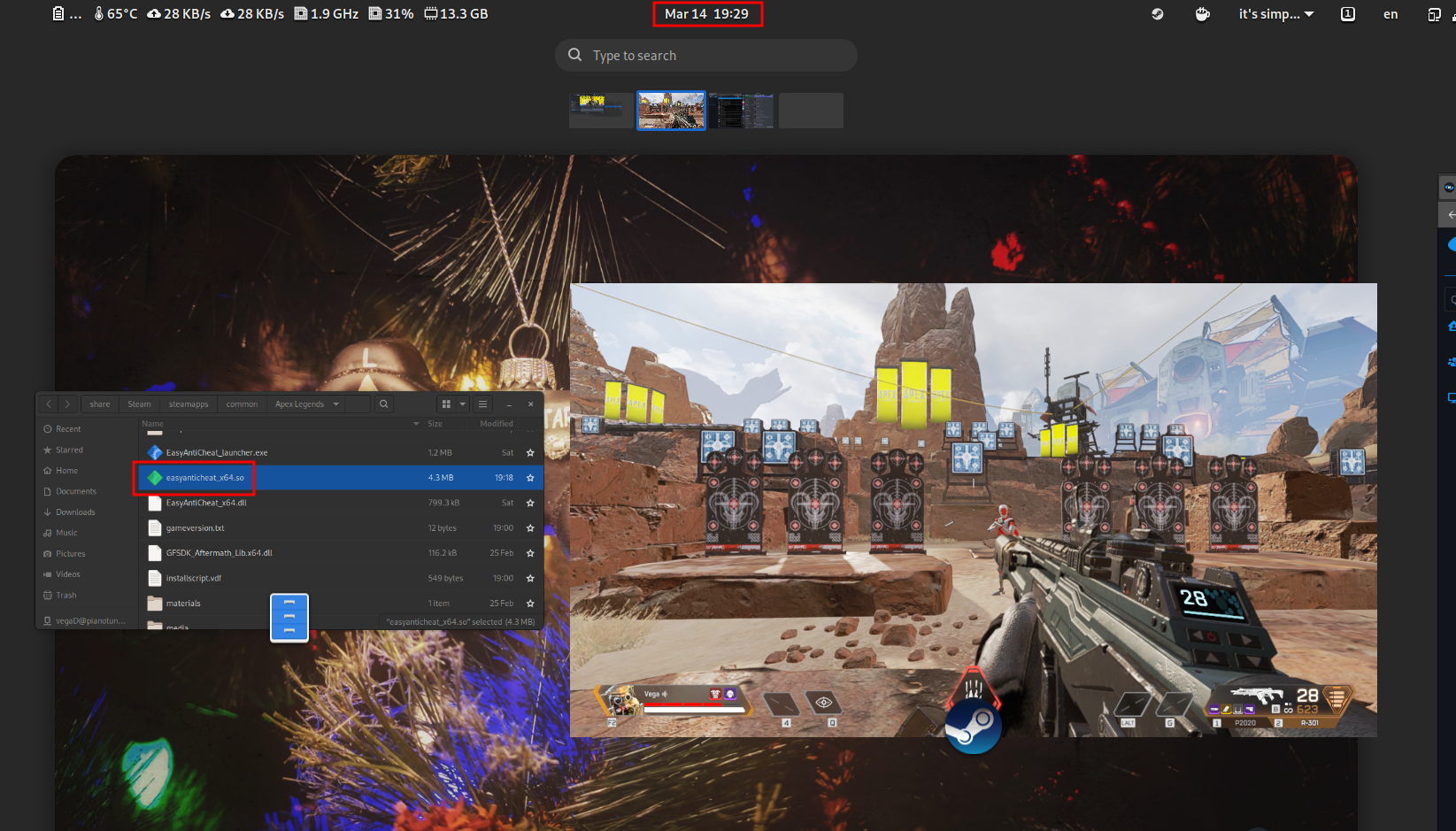This screenshot has height=831, width=1456.
Task: Click the 1.9 GHz CPU frequency indicator
Action: (326, 14)
